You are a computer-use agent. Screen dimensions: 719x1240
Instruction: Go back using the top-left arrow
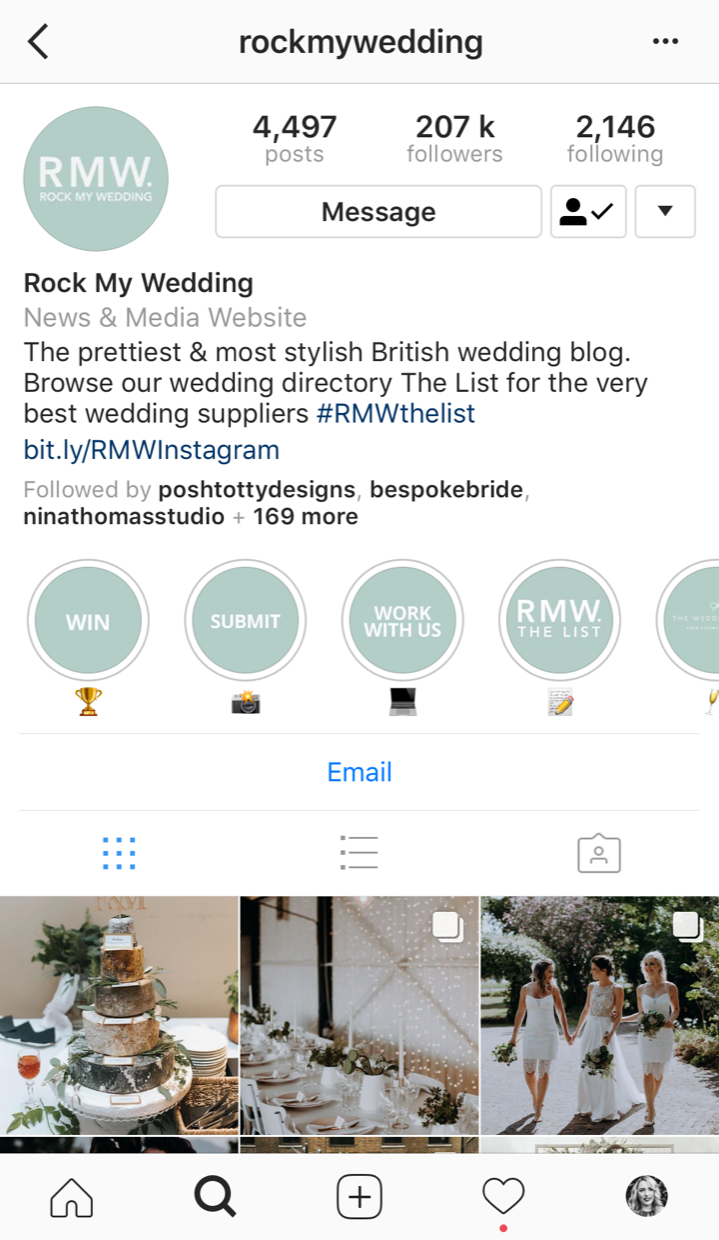click(38, 42)
